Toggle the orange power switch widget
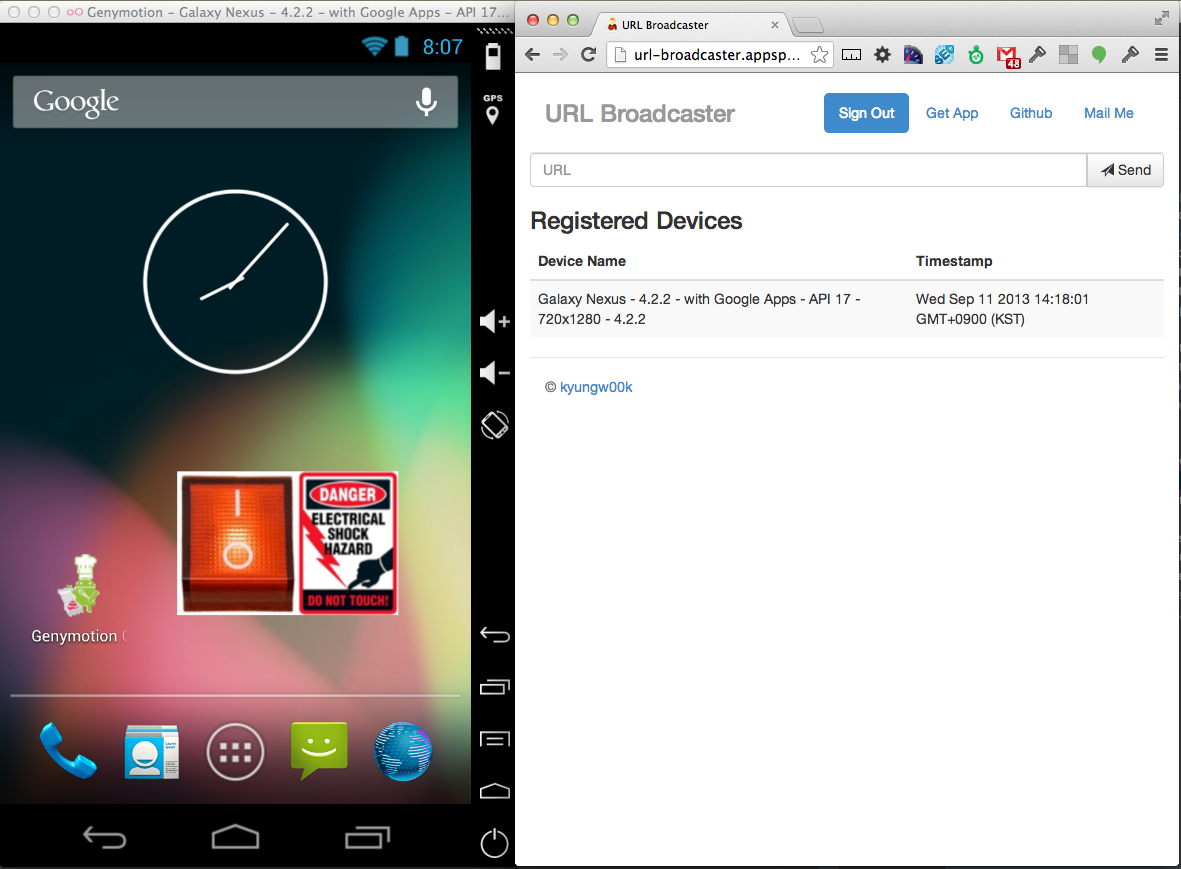The image size is (1181, 869). tap(237, 543)
